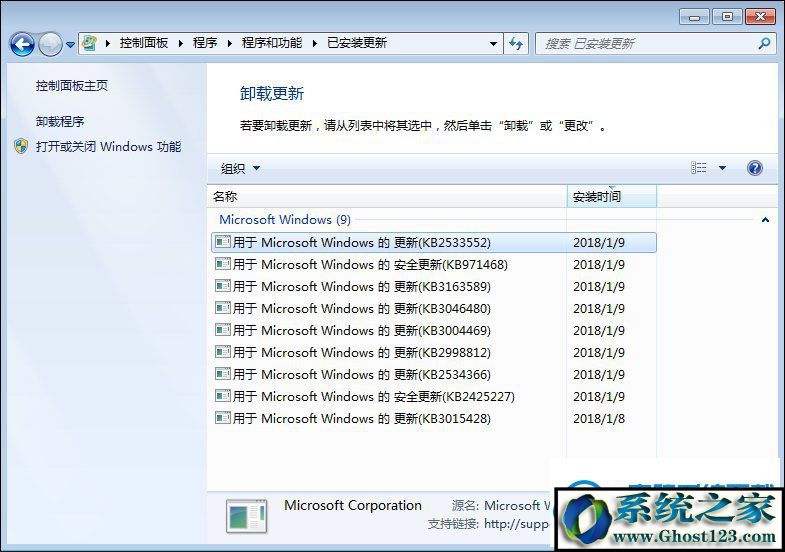Expand the arrow after 程序和功能 breadcrumb

tap(314, 44)
